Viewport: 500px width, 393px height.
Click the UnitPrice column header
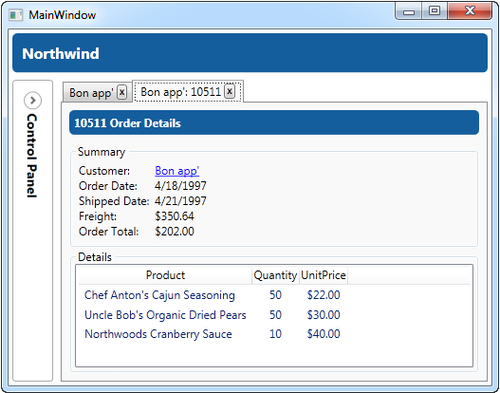point(323,275)
